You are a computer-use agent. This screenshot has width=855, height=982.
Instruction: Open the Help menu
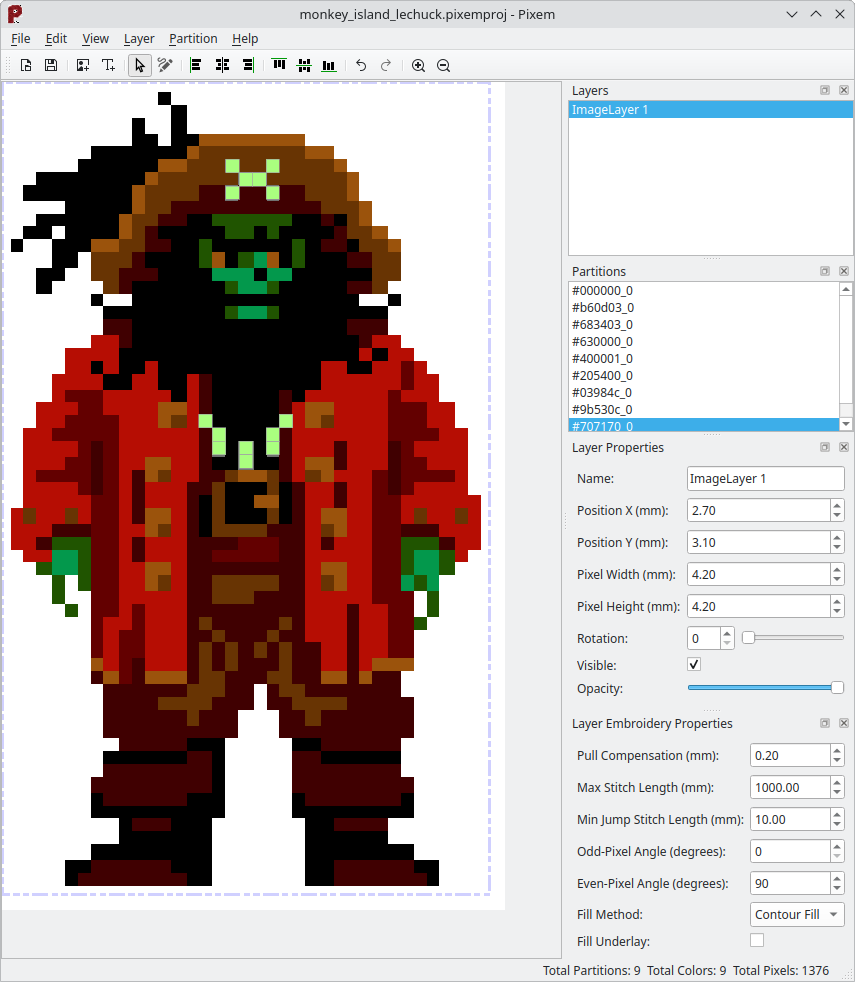245,39
